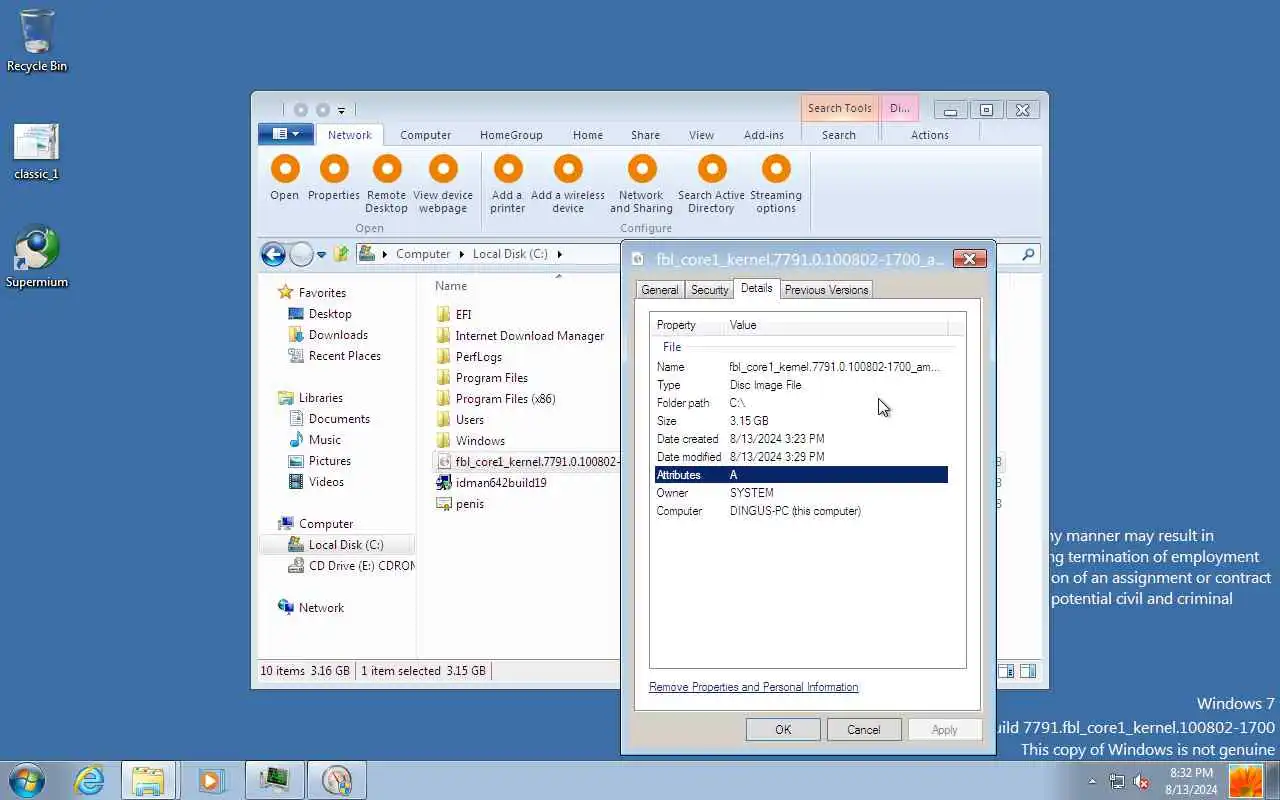Click the volume muted tray icon

click(1141, 782)
